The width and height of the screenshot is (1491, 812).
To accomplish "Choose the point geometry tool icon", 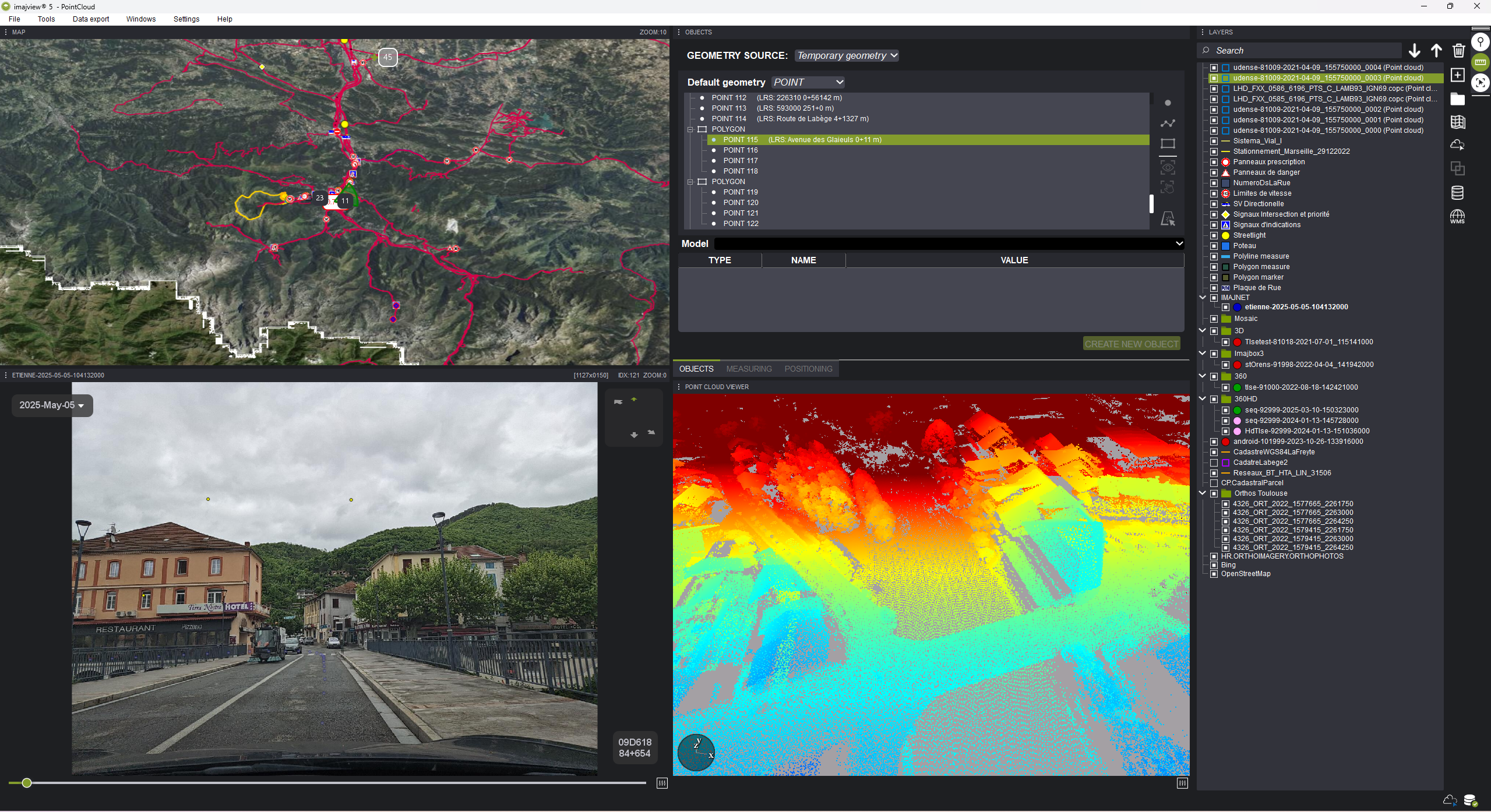I will tap(1167, 103).
